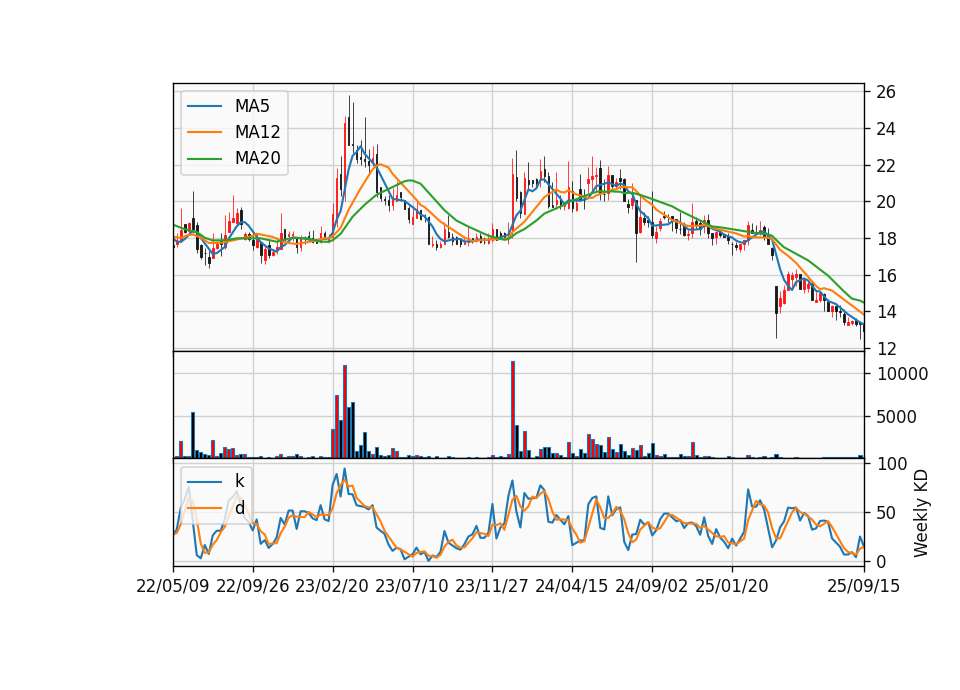Click the tall volume bar near 23/02/20
960x690 pixels.
[345, 411]
